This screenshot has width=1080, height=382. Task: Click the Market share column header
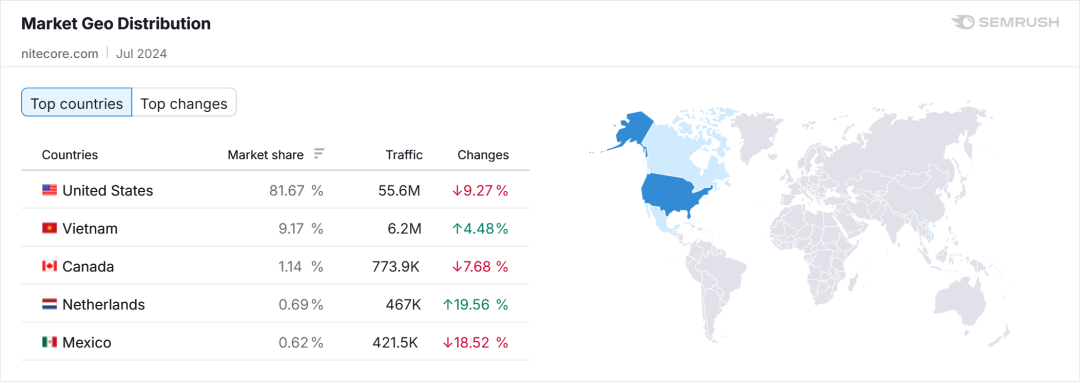265,155
